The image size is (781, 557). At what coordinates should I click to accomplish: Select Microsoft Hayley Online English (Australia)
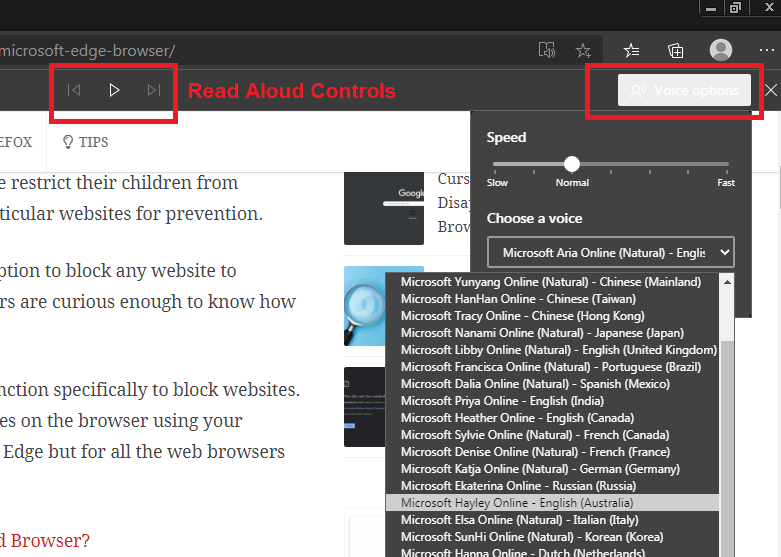(x=552, y=503)
